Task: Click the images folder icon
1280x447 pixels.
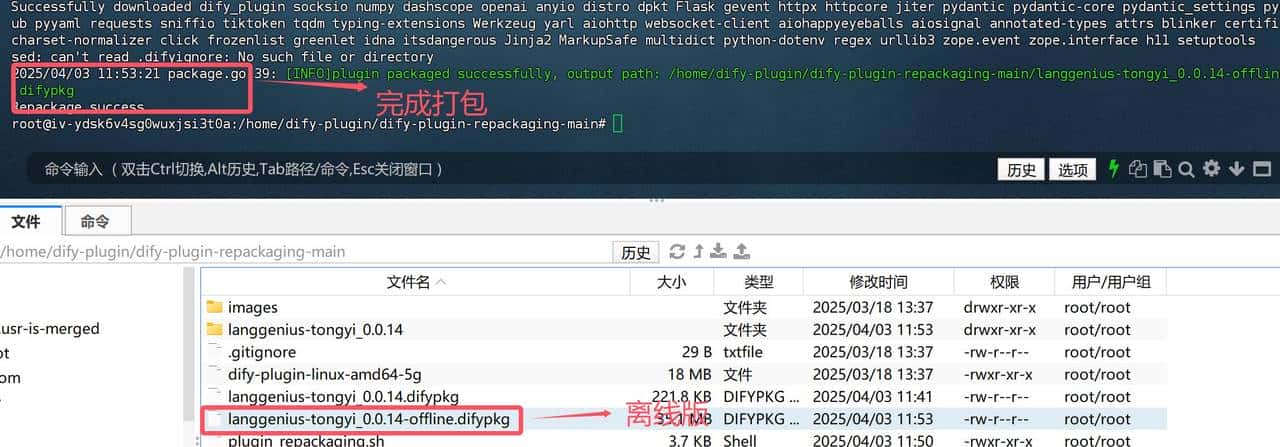Action: point(214,307)
